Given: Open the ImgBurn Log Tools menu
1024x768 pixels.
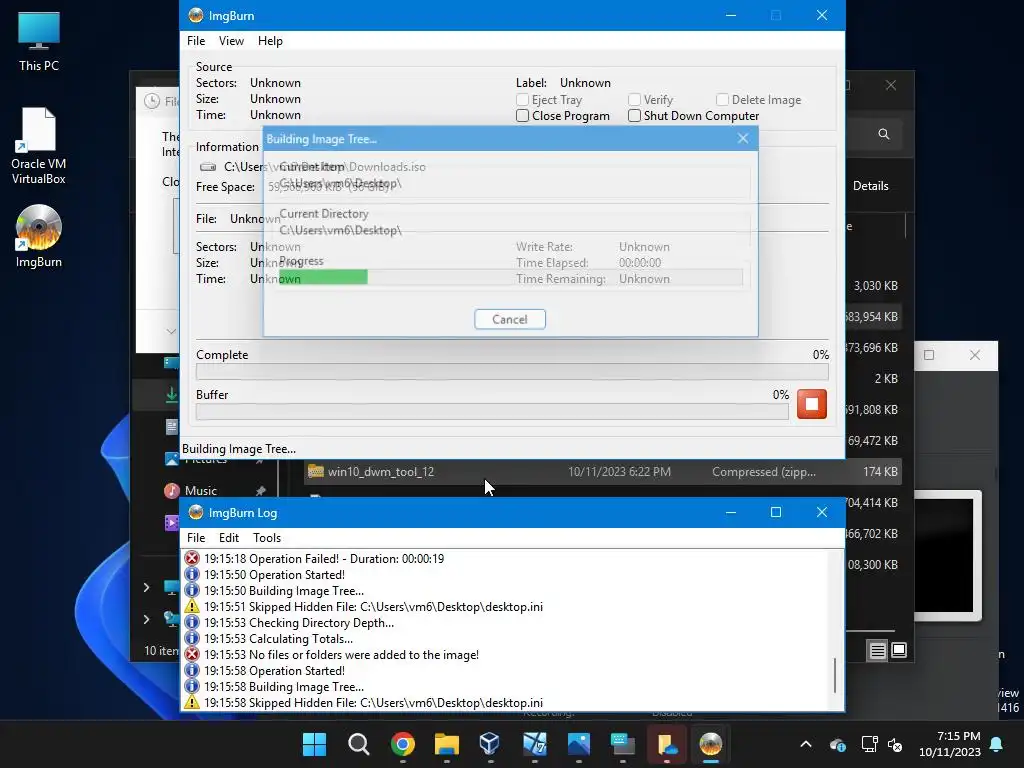Looking at the screenshot, I should (x=267, y=538).
